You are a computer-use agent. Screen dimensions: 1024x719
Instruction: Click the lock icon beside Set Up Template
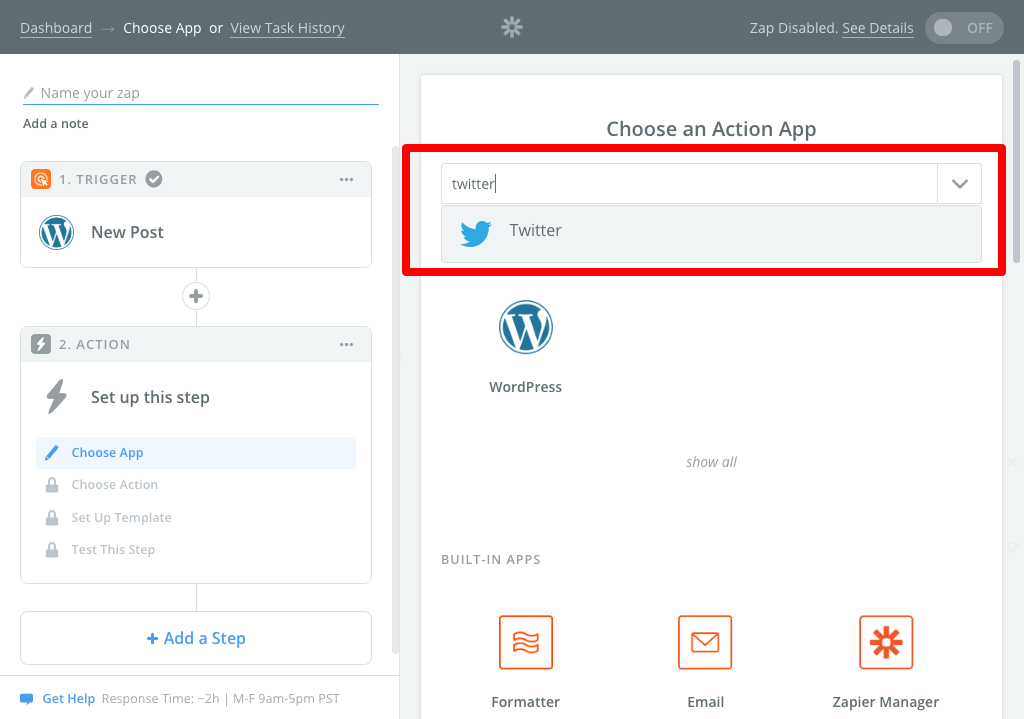coord(52,517)
